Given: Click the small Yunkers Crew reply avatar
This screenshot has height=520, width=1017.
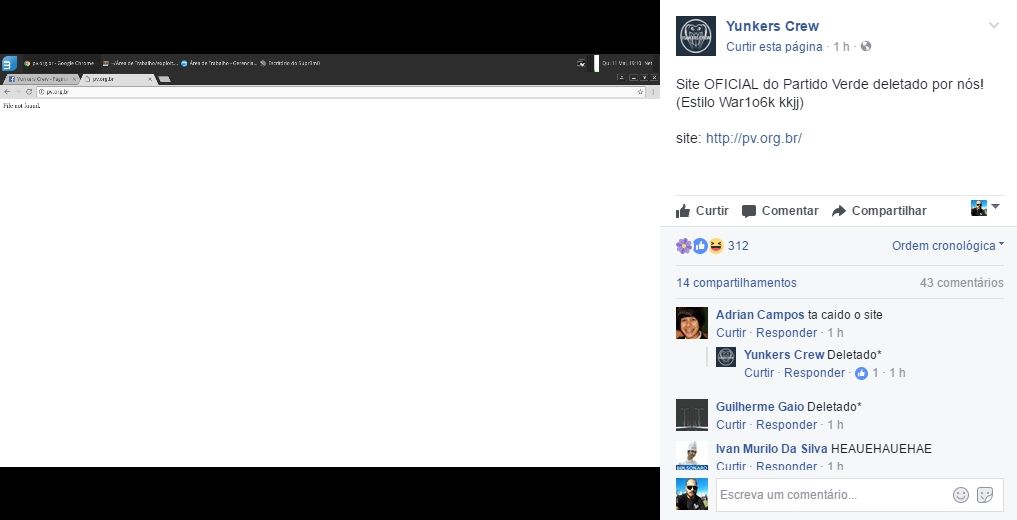Looking at the screenshot, I should pos(726,357).
